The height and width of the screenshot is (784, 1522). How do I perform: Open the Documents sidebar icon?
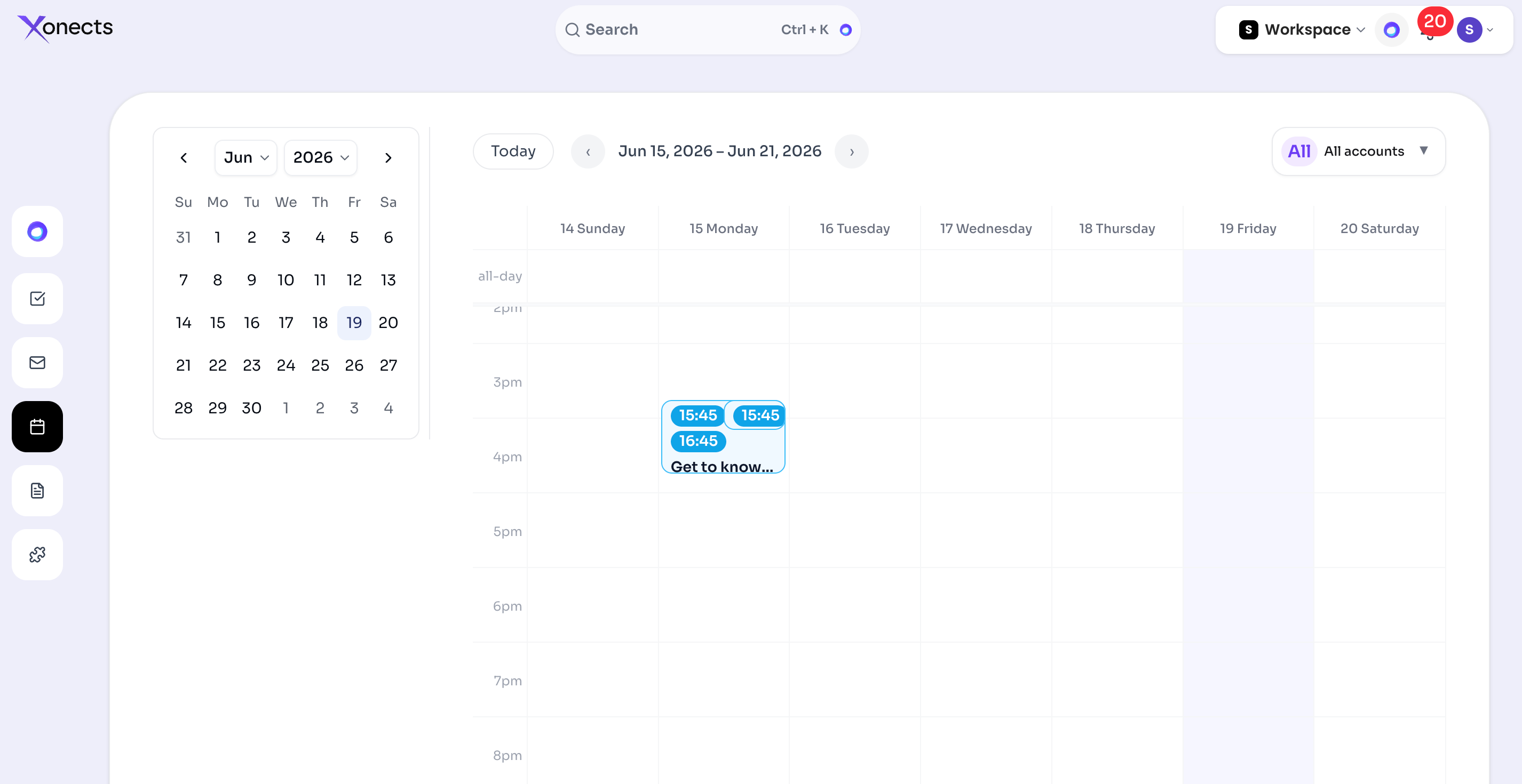(x=37, y=491)
